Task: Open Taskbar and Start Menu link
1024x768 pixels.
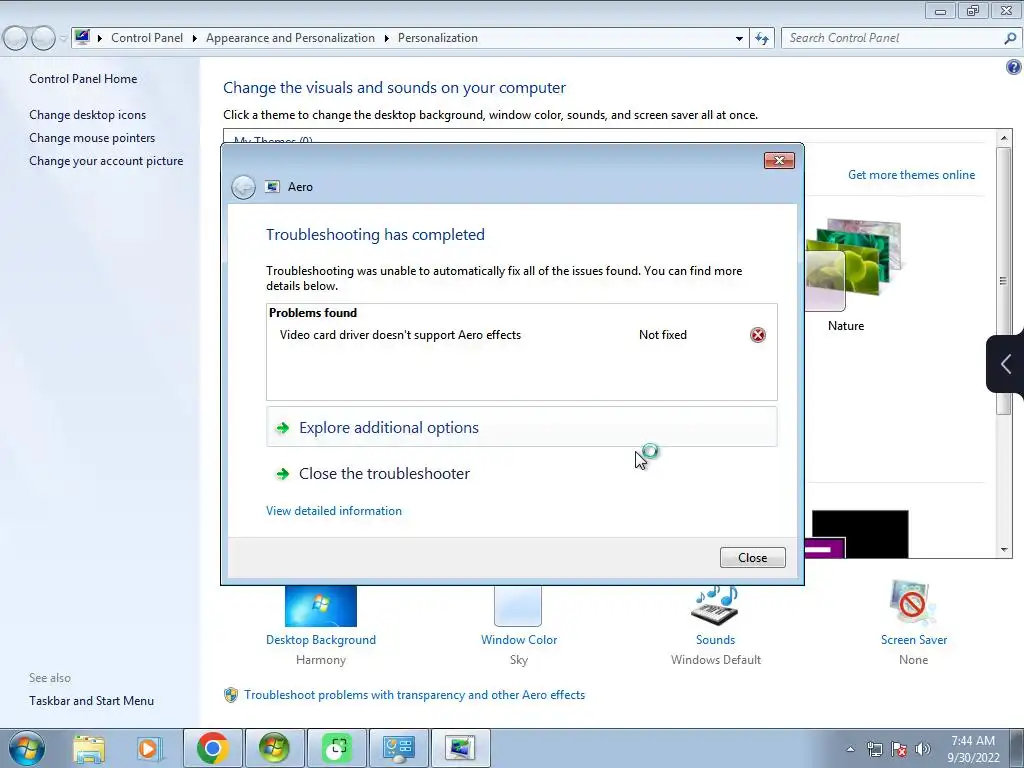Action: tap(91, 701)
